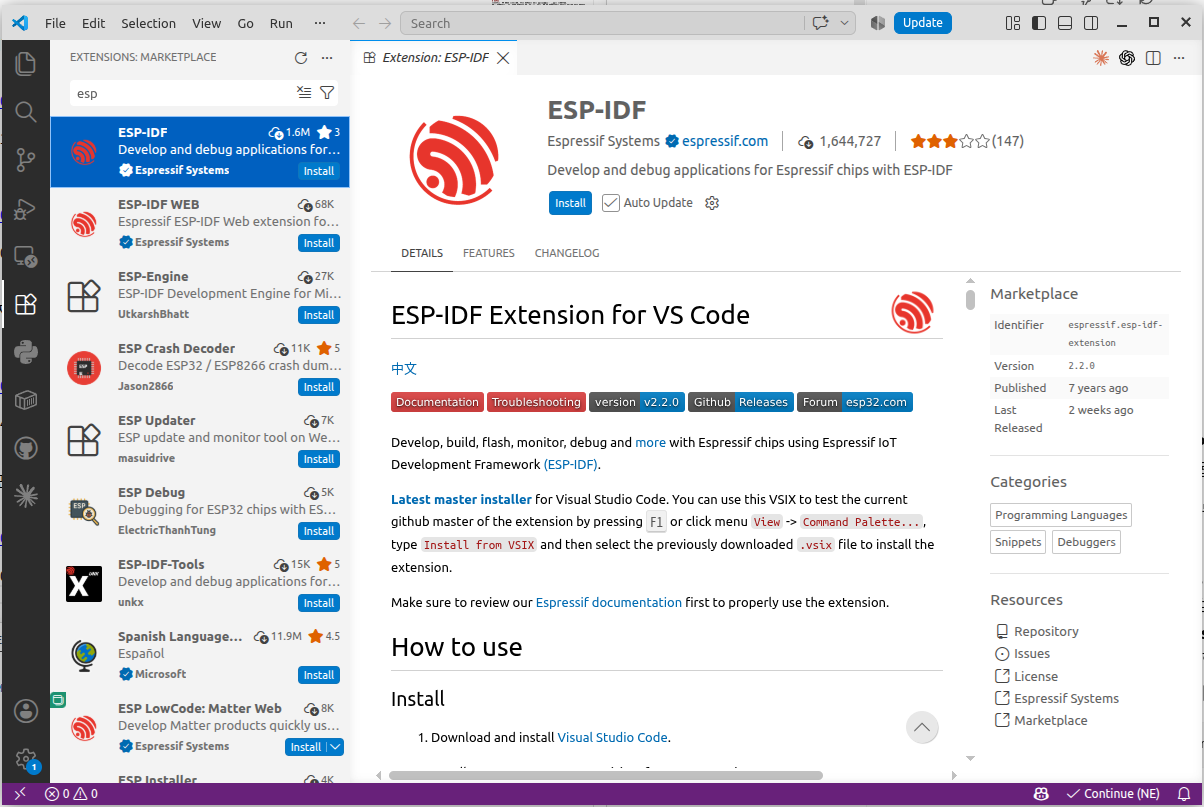Open the filter extensions funnel icon
This screenshot has height=807, width=1204.
[x=327, y=93]
